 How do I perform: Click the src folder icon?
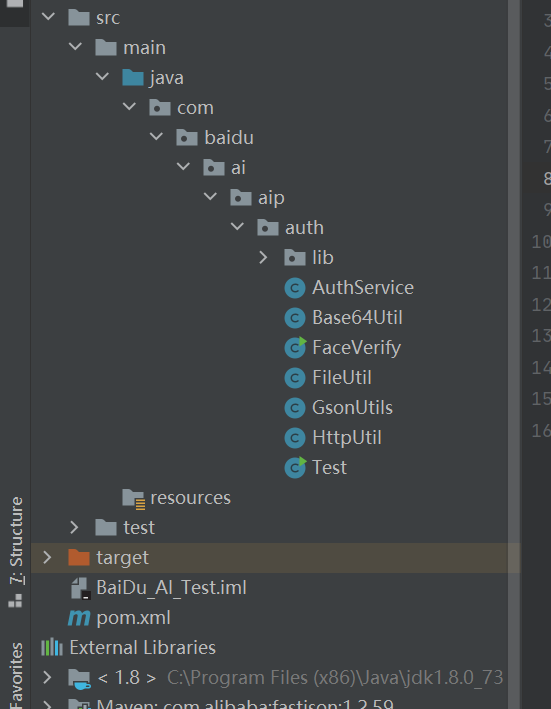point(79,18)
